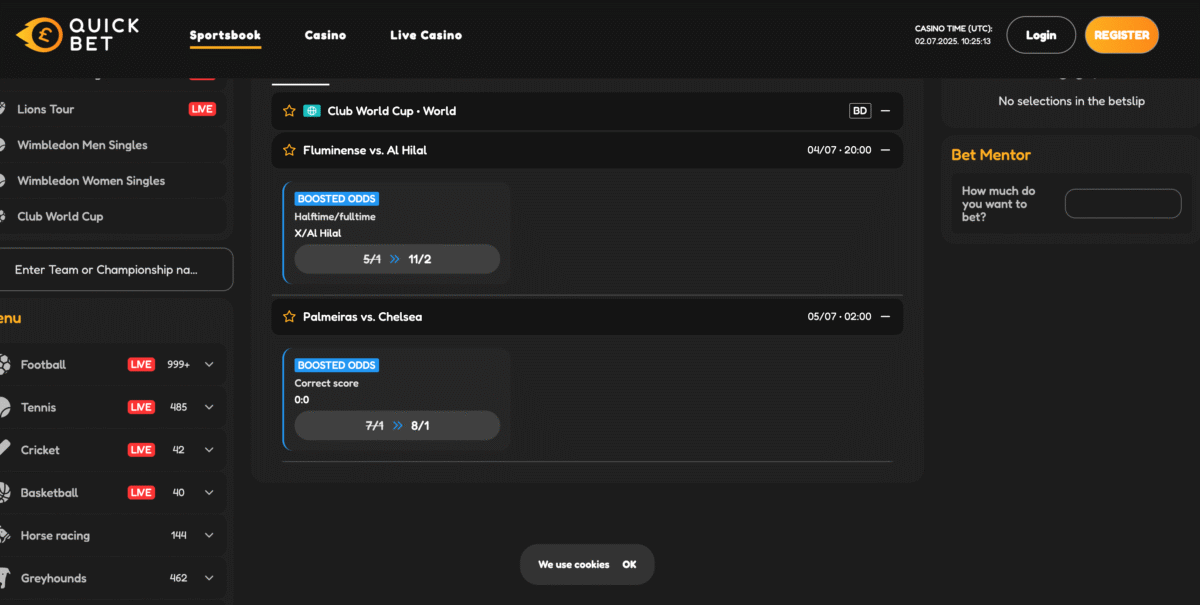1200x605 pixels.
Task: Open Wimbledon Men Singles
Action: tap(82, 145)
